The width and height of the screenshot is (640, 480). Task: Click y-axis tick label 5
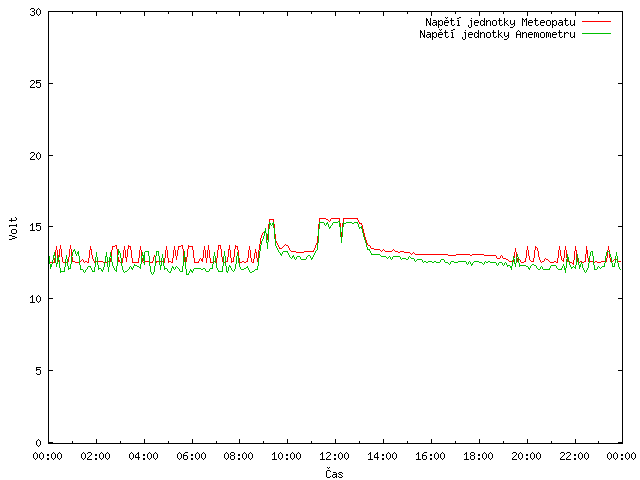coord(38,371)
